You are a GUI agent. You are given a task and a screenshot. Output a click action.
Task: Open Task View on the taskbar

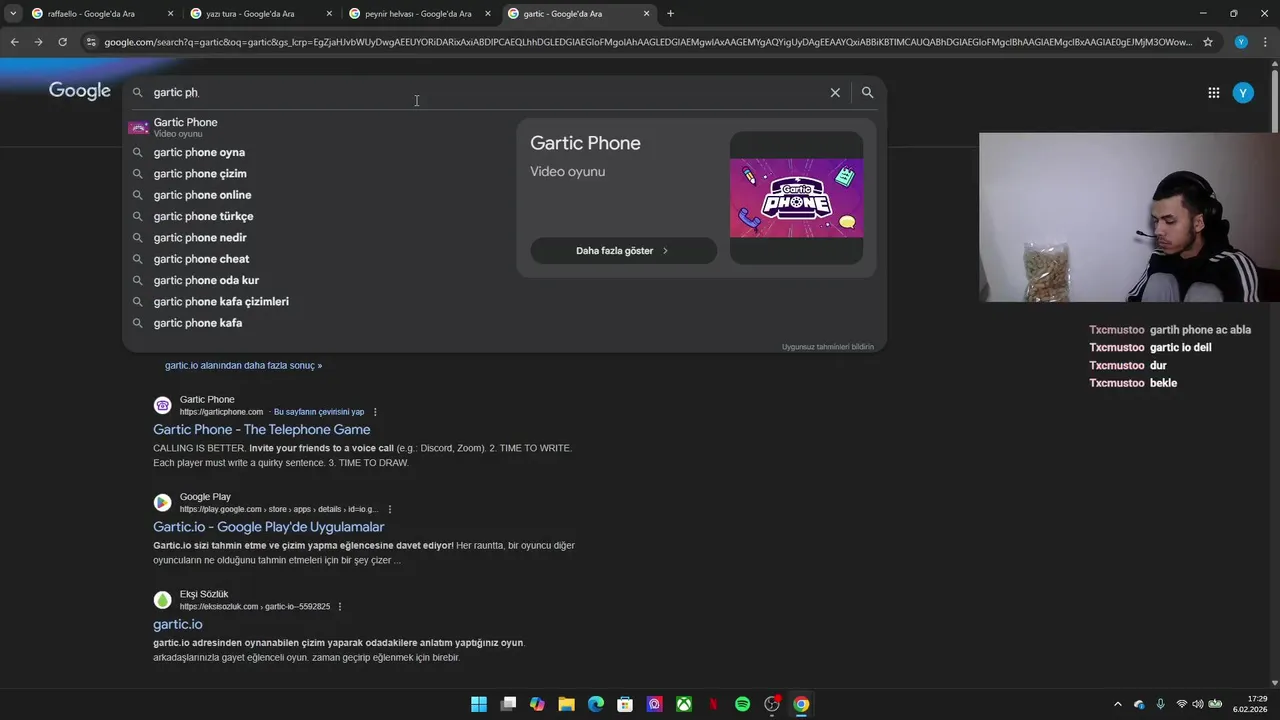coord(508,704)
